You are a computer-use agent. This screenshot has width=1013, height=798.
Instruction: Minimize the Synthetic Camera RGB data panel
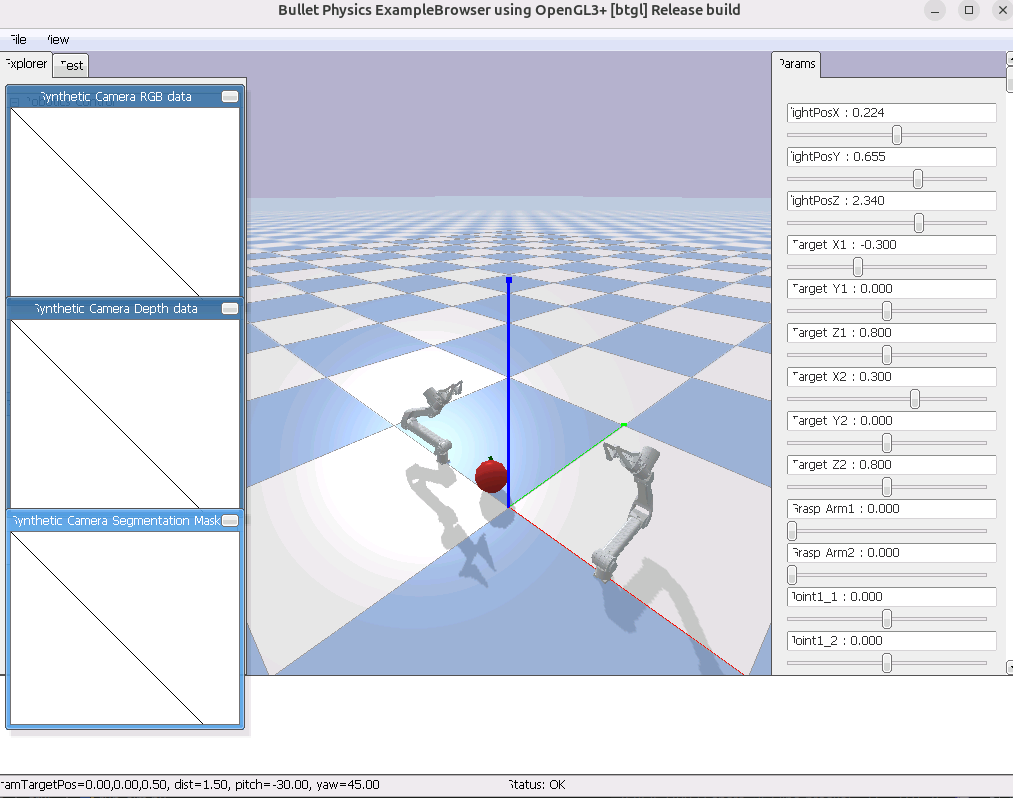pyautogui.click(x=230, y=97)
